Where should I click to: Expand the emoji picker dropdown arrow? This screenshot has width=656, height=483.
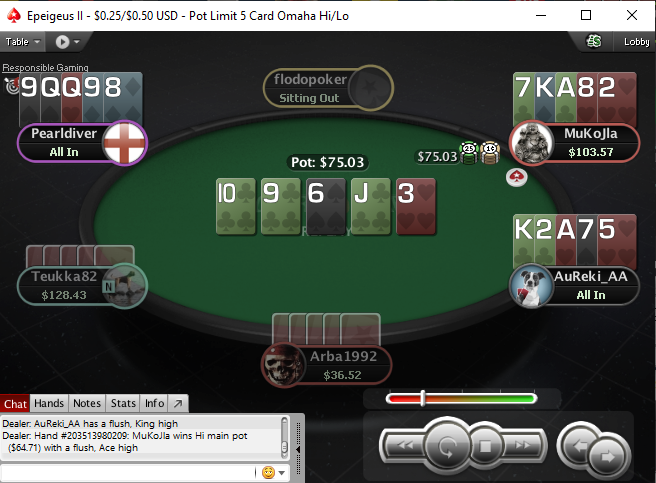tap(282, 473)
